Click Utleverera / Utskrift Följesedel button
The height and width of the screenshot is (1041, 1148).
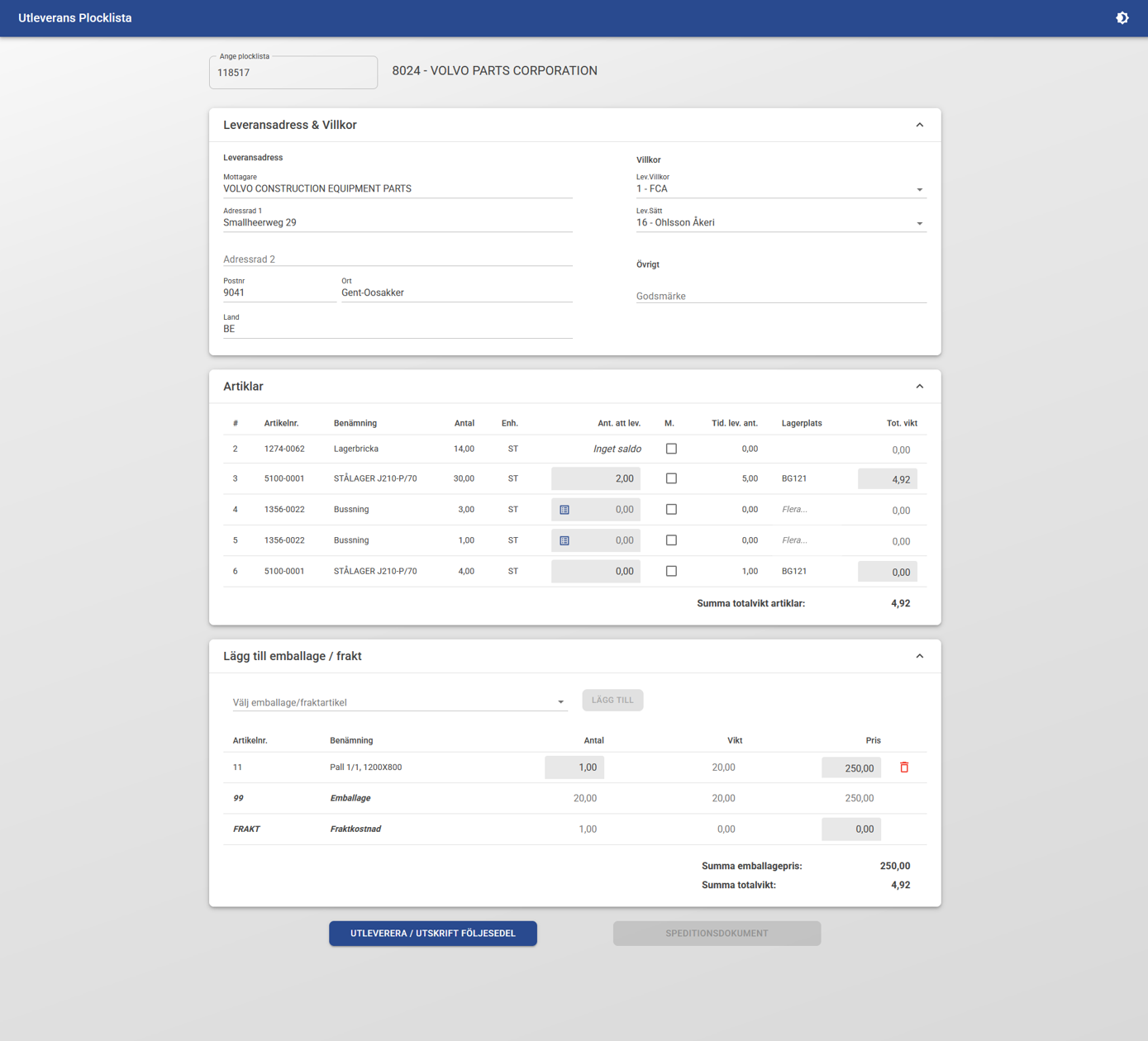click(433, 934)
